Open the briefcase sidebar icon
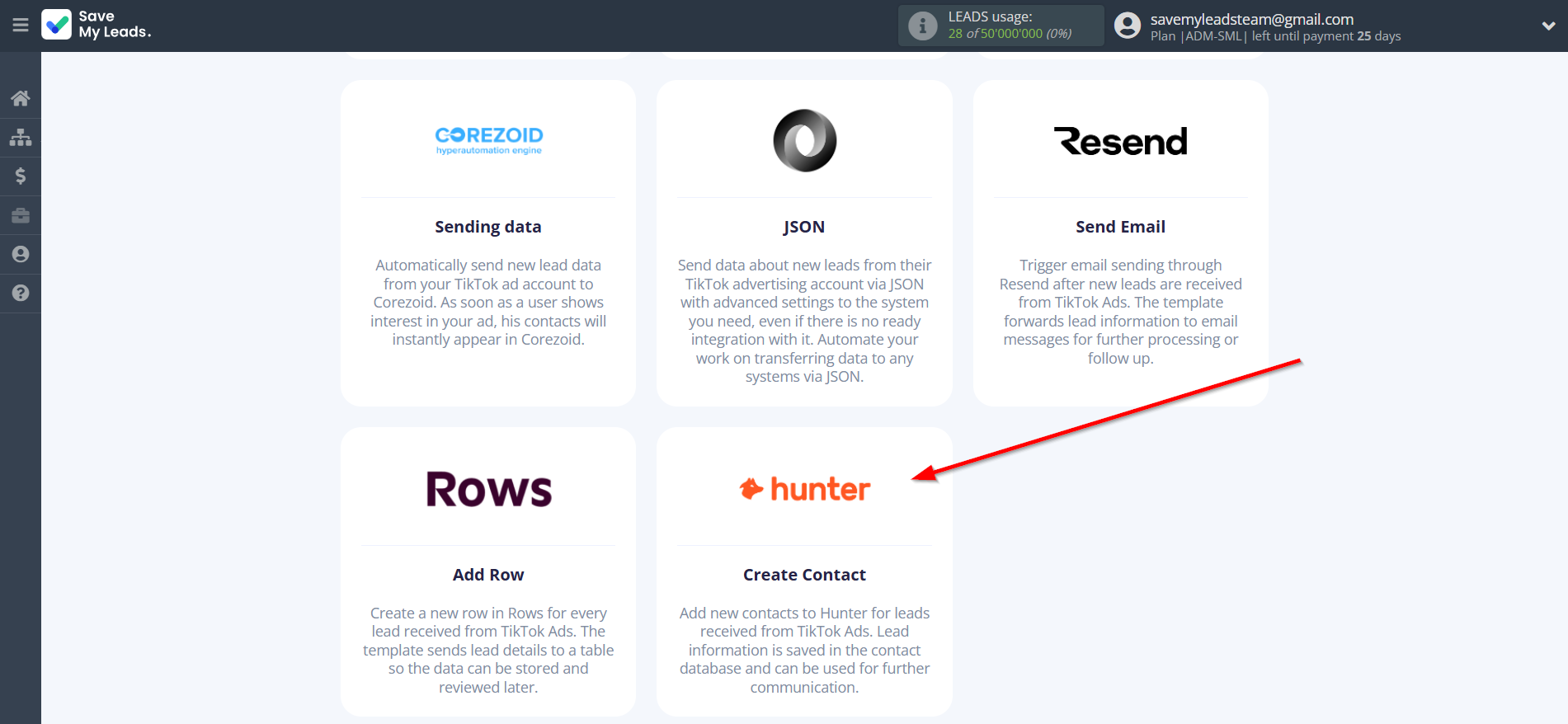Image resolution: width=1568 pixels, height=724 pixels. [21, 215]
